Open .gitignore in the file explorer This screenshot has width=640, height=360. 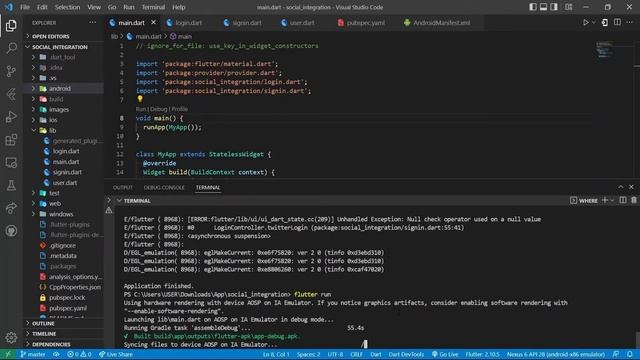[x=62, y=245]
